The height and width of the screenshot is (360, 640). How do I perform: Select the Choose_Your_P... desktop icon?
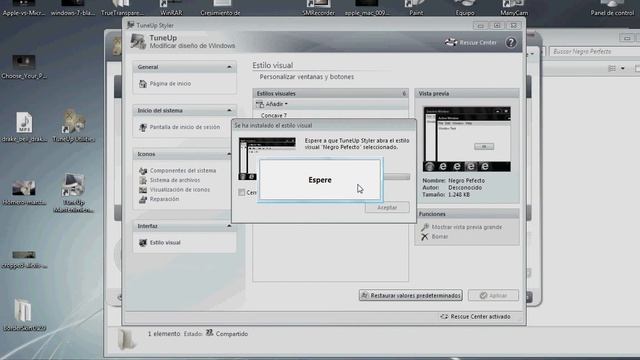click(x=24, y=67)
